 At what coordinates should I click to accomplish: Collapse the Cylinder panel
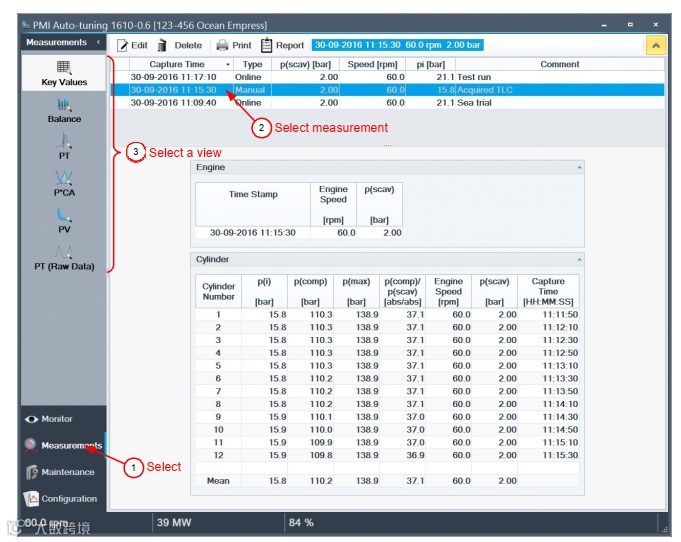coord(579,260)
